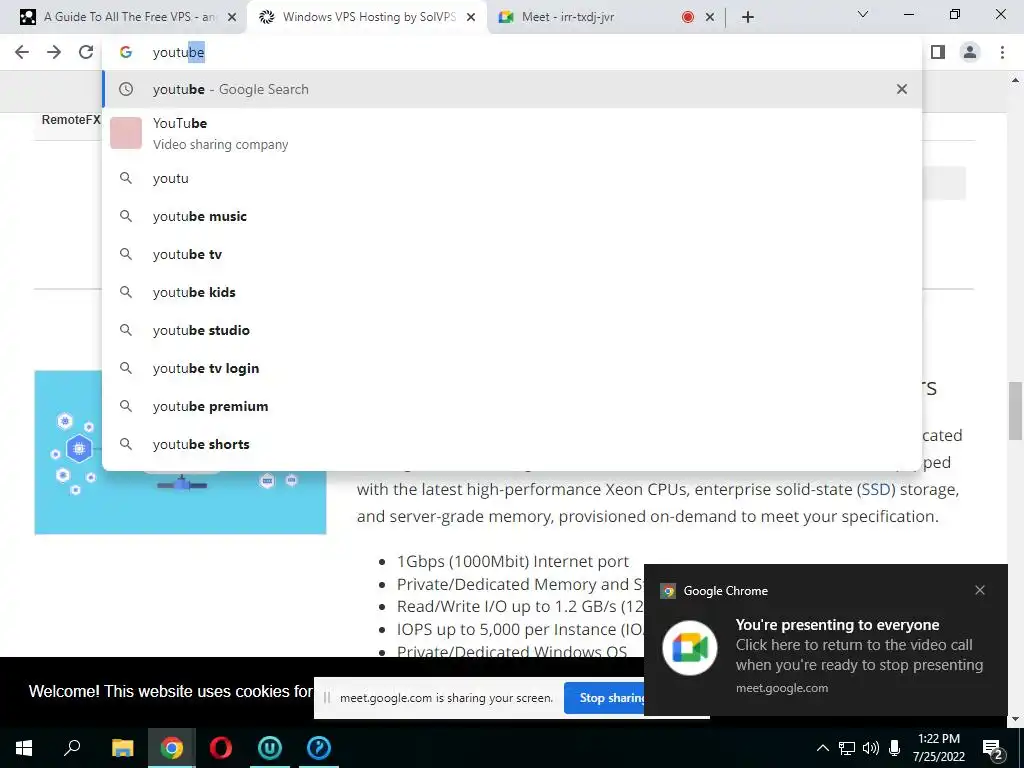Click the Google icon in address bar
The height and width of the screenshot is (768, 1024).
(126, 52)
